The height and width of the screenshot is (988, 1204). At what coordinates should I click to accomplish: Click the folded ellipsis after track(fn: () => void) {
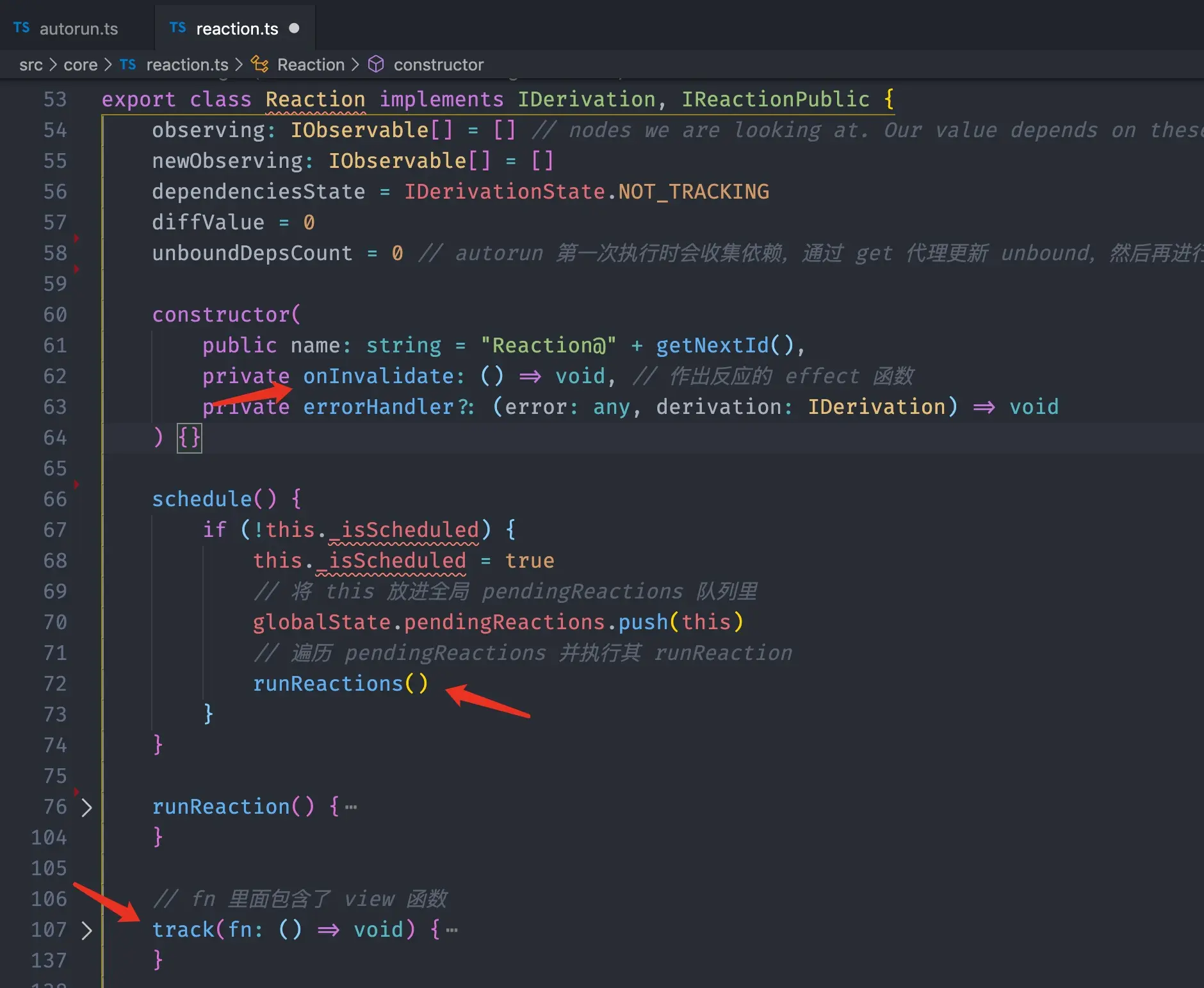click(452, 930)
